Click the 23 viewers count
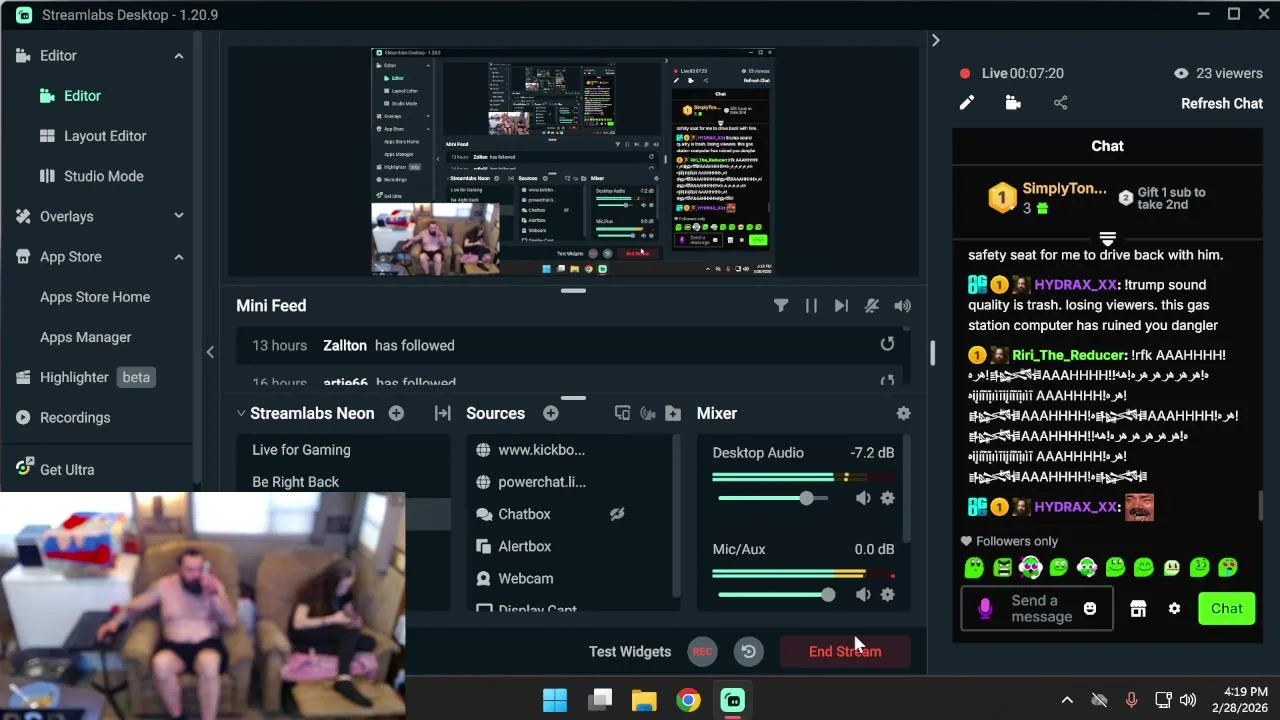The image size is (1280, 720). click(x=1218, y=73)
